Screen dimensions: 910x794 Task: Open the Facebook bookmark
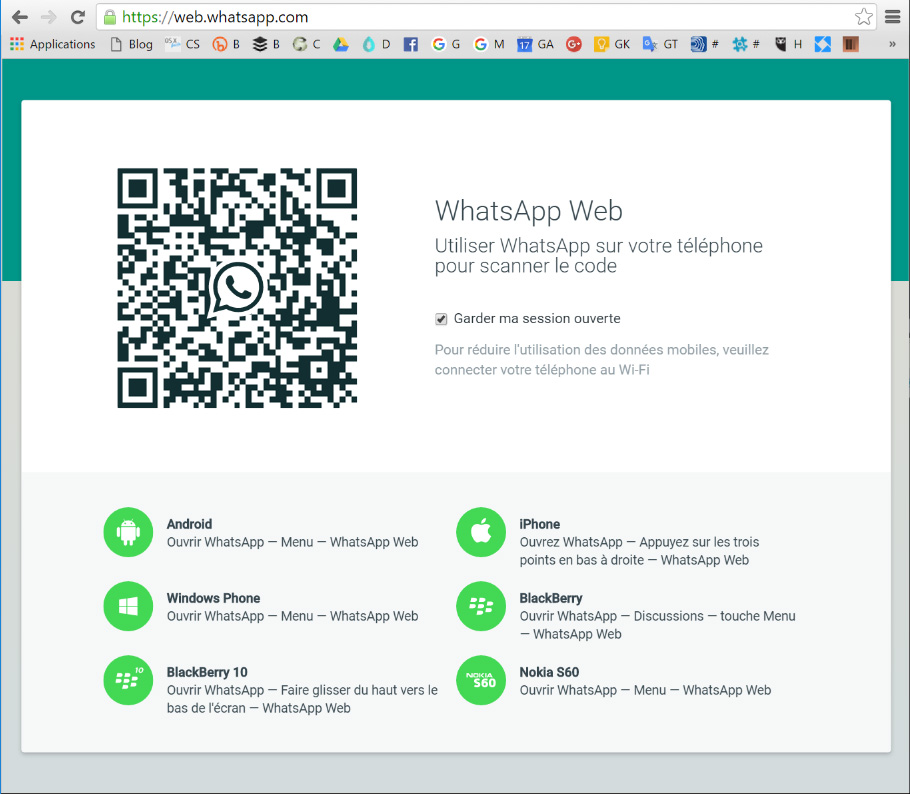(x=410, y=44)
